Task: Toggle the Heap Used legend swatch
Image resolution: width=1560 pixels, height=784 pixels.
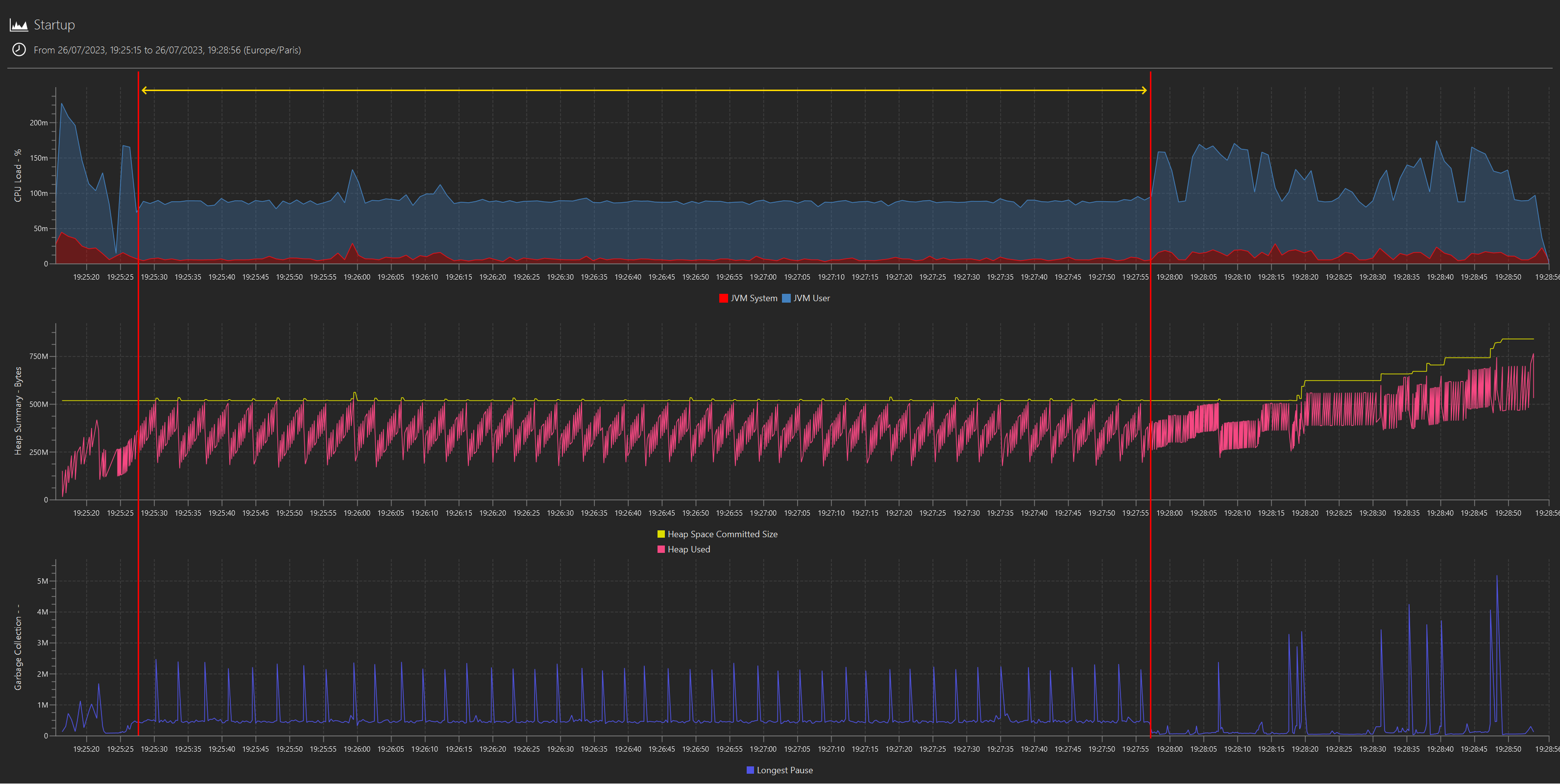Action: (661, 549)
